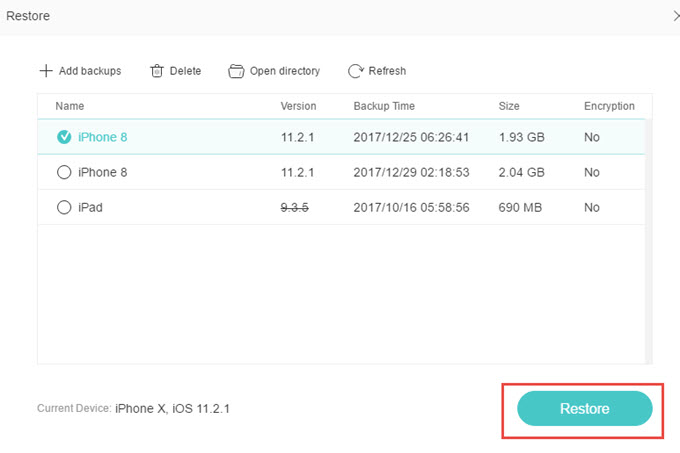Click the vertical scrollbar of backup list
This screenshot has height=453, width=680.
[x=648, y=240]
